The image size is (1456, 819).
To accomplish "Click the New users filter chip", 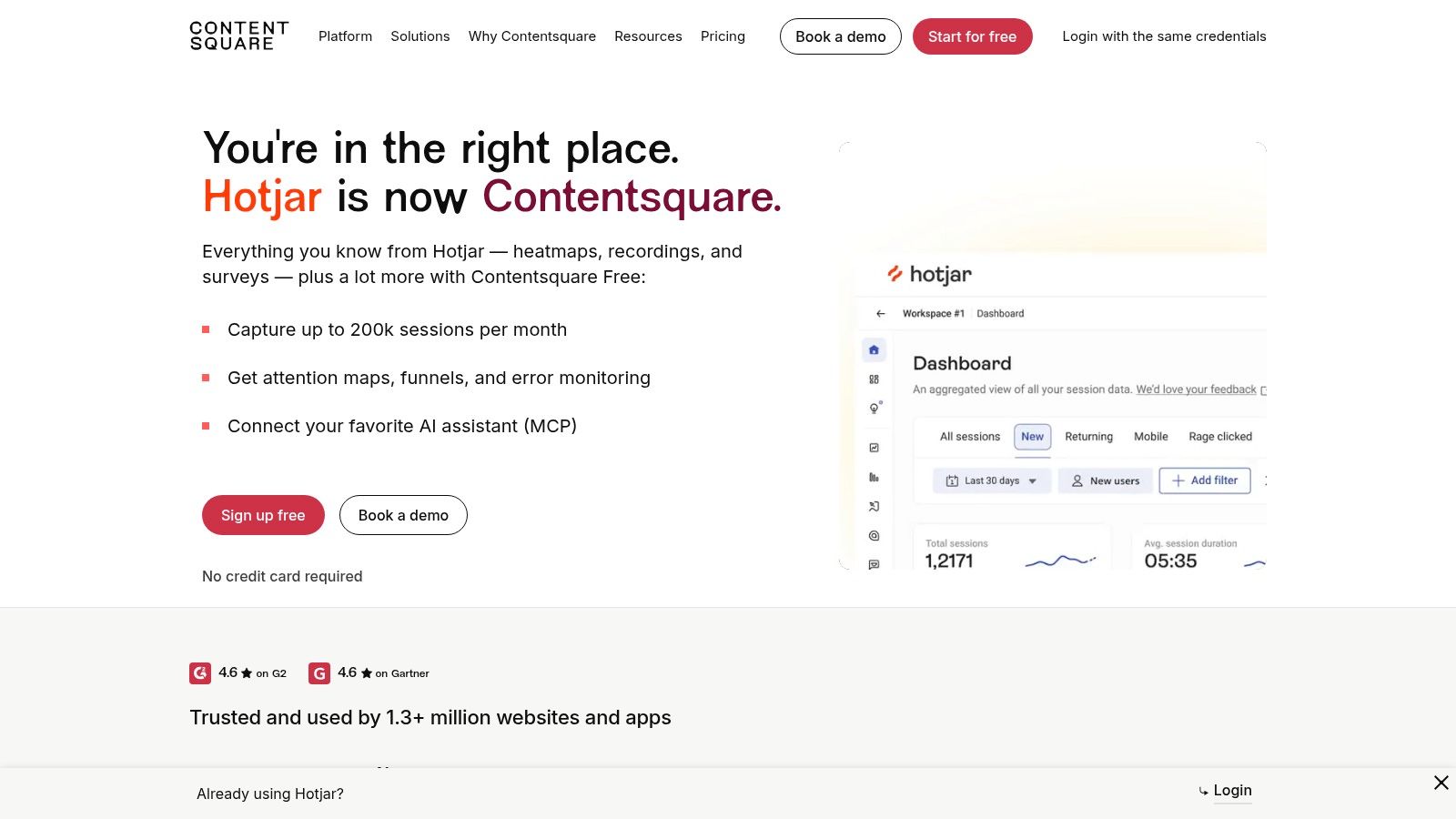I will (1106, 480).
